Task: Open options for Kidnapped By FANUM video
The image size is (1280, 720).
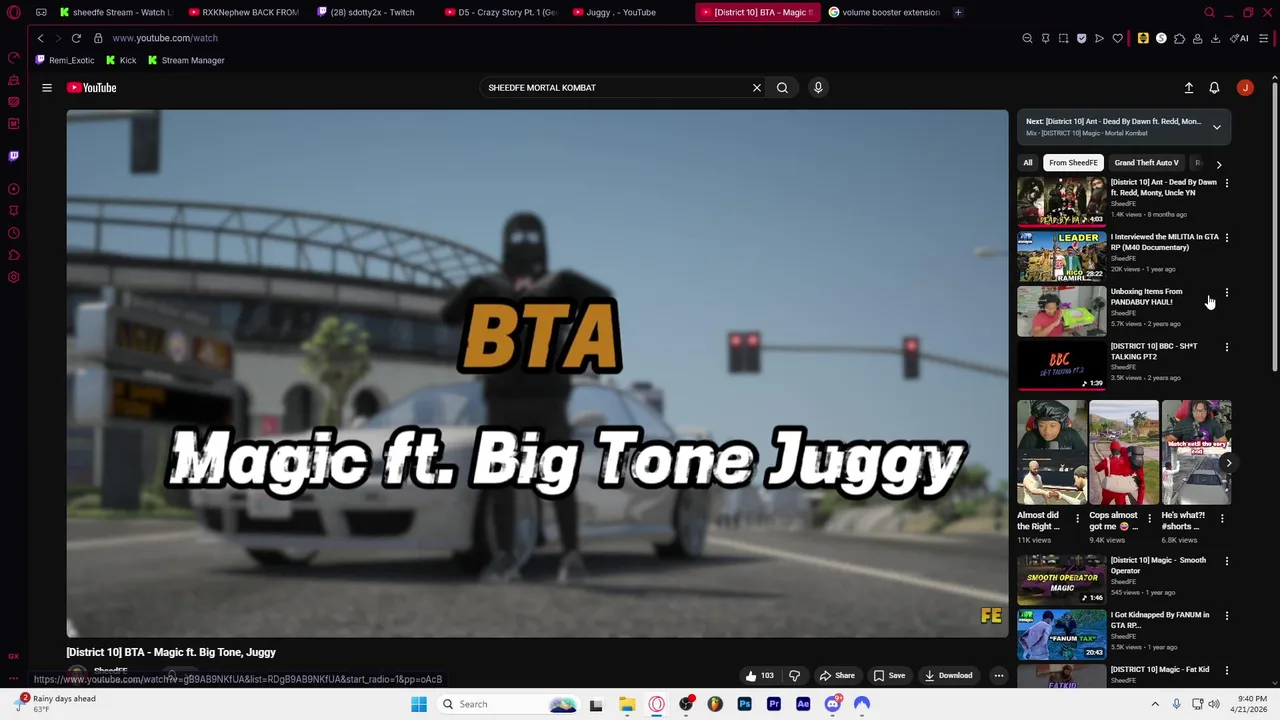Action: (x=1227, y=616)
